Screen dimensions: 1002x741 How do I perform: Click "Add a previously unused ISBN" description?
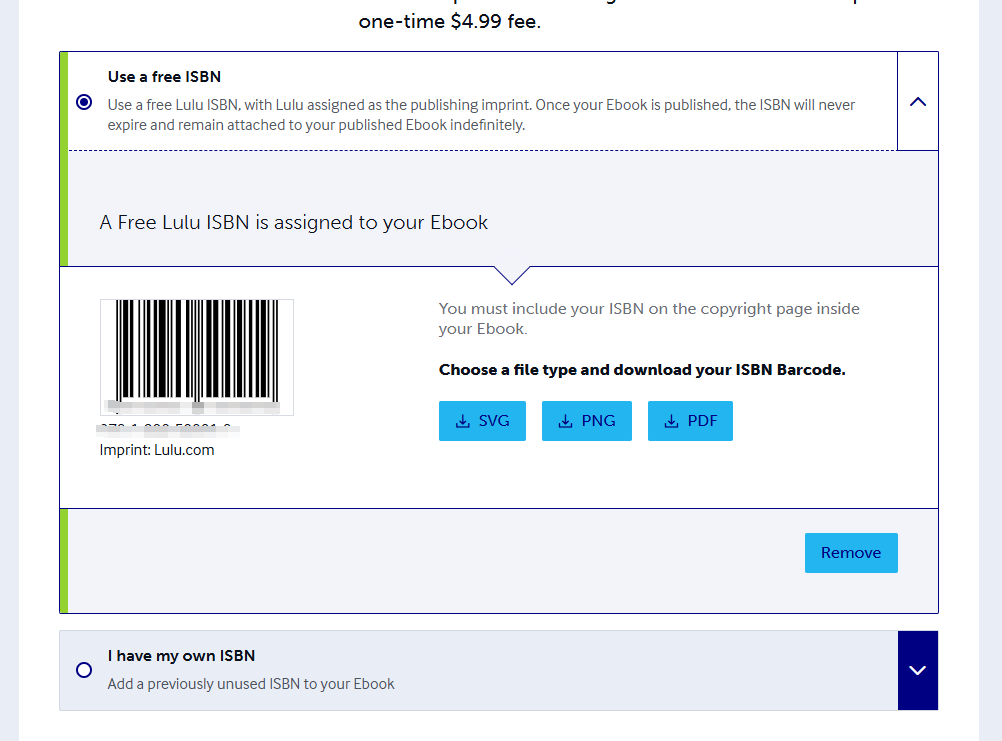point(251,684)
